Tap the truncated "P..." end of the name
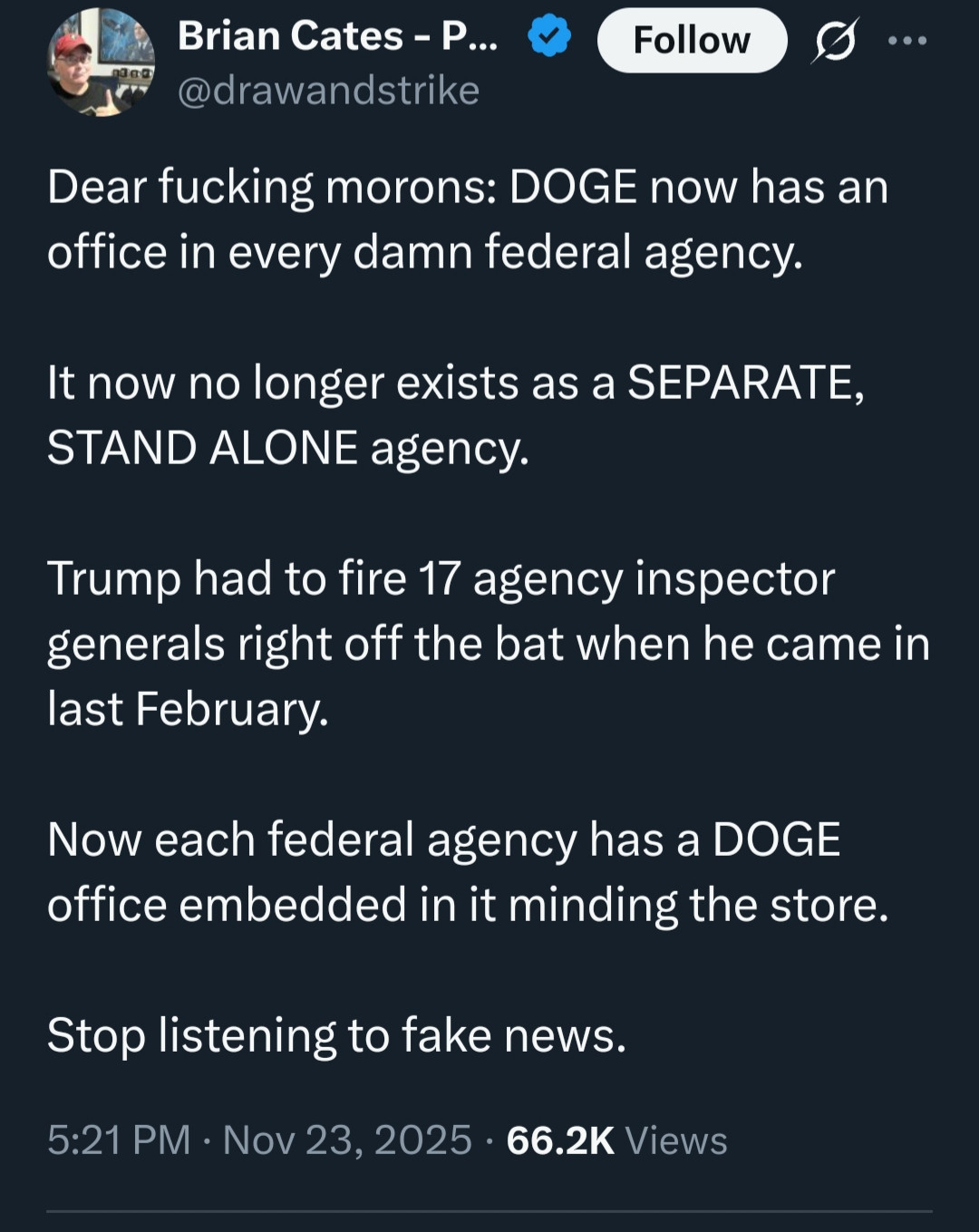The image size is (979, 1232). pyautogui.click(x=470, y=37)
